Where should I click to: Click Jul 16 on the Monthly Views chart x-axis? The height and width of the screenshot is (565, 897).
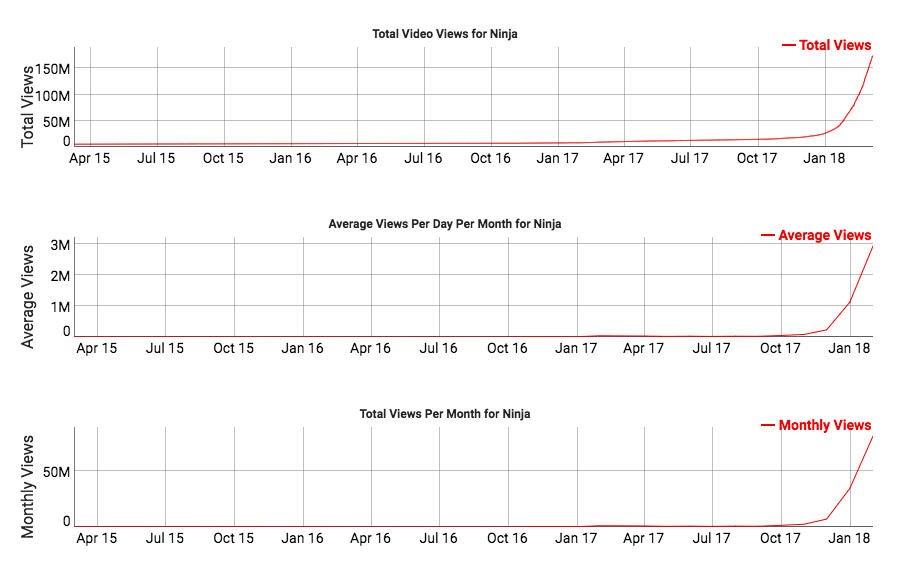pos(438,538)
